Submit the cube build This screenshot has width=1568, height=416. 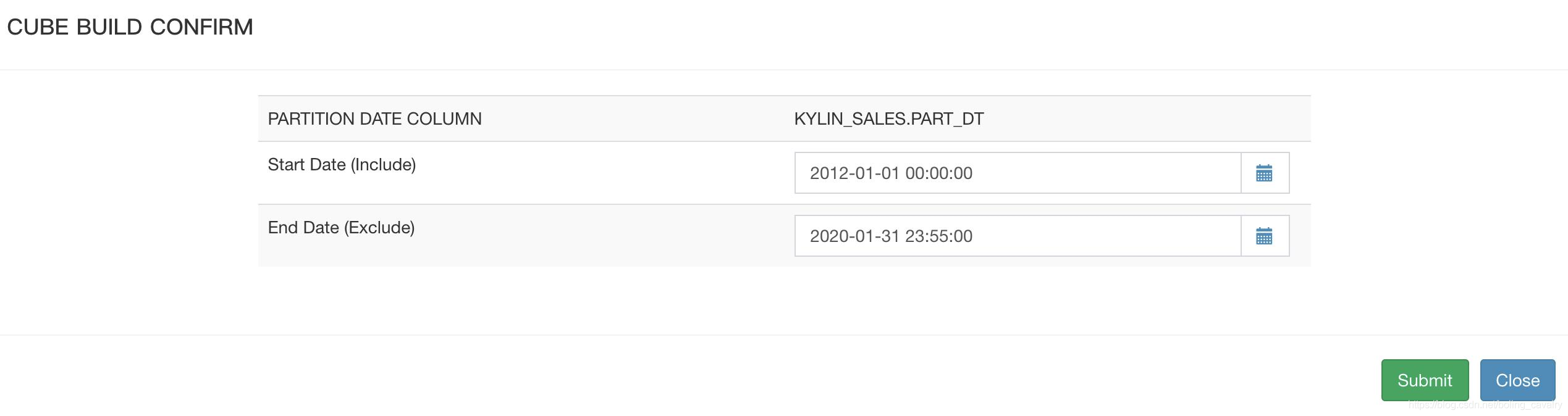(x=1425, y=380)
